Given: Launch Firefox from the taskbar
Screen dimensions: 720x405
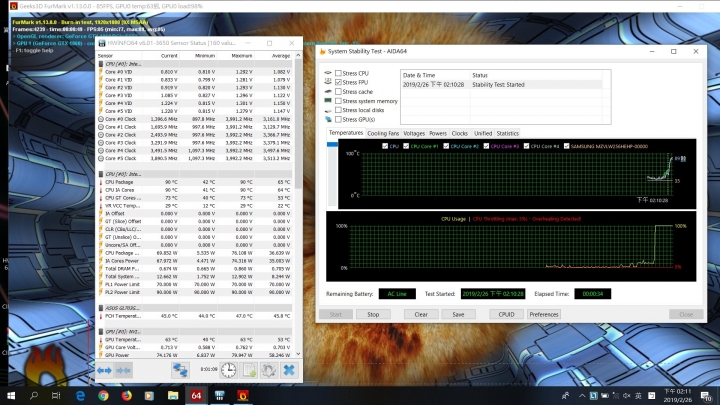Looking at the screenshot, I should pos(126,395).
